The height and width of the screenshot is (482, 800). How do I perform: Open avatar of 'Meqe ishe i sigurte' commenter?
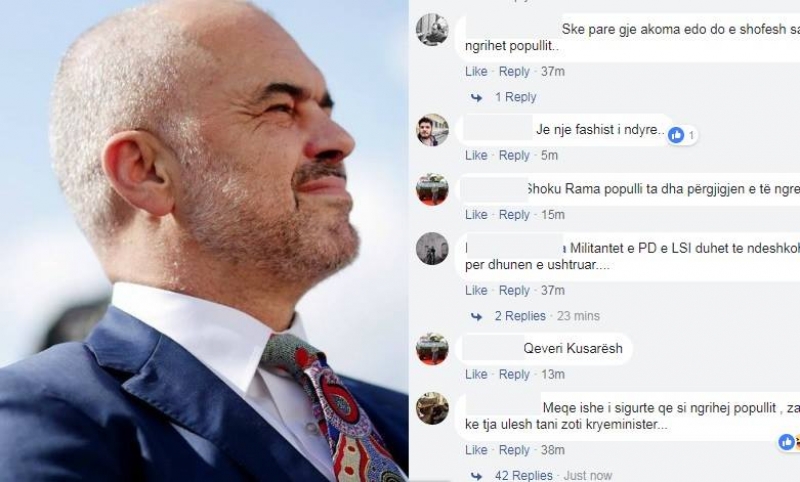[x=432, y=408]
